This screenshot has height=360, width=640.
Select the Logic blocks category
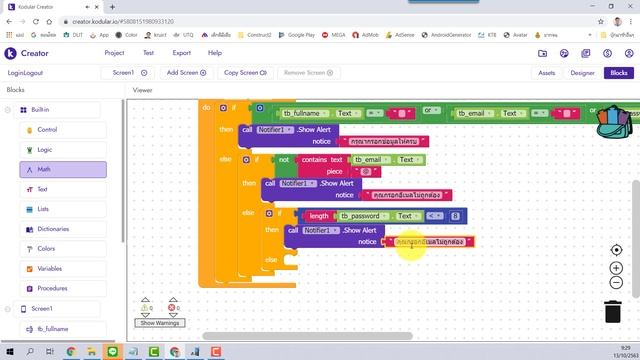(63, 150)
